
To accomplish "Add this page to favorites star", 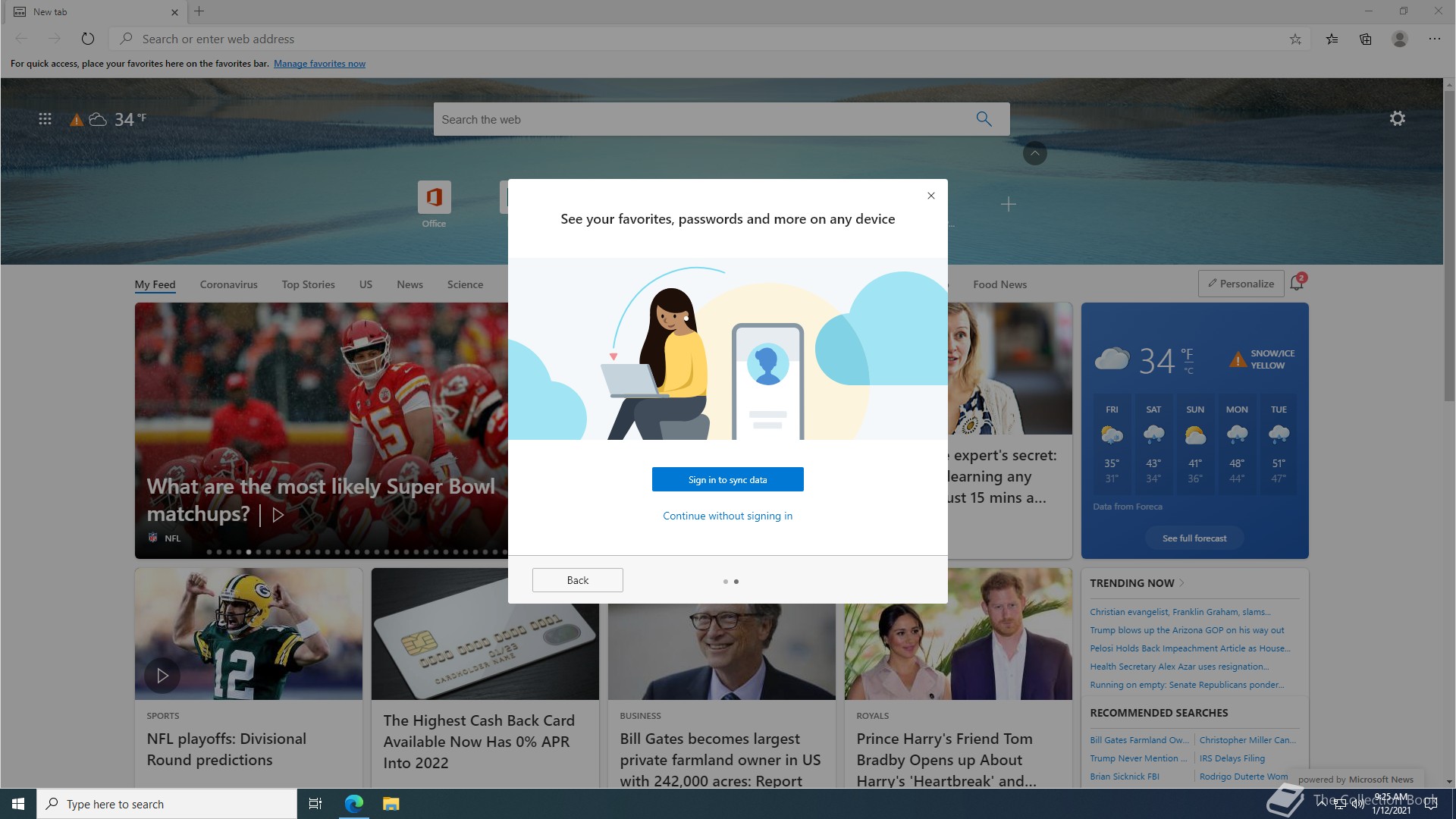I will pyautogui.click(x=1295, y=39).
